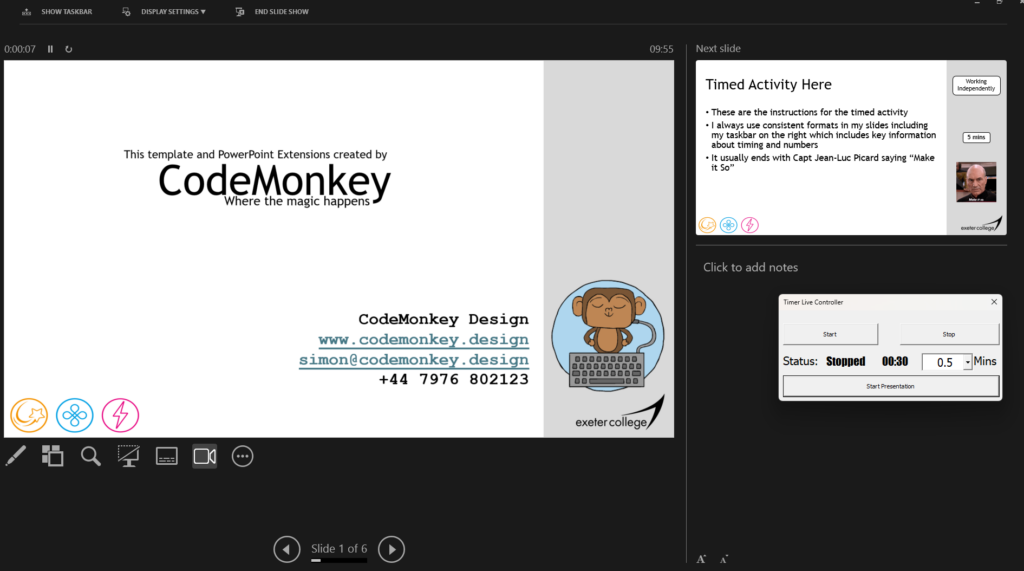Open the see all slides grid
The image size is (1024, 571).
53,457
